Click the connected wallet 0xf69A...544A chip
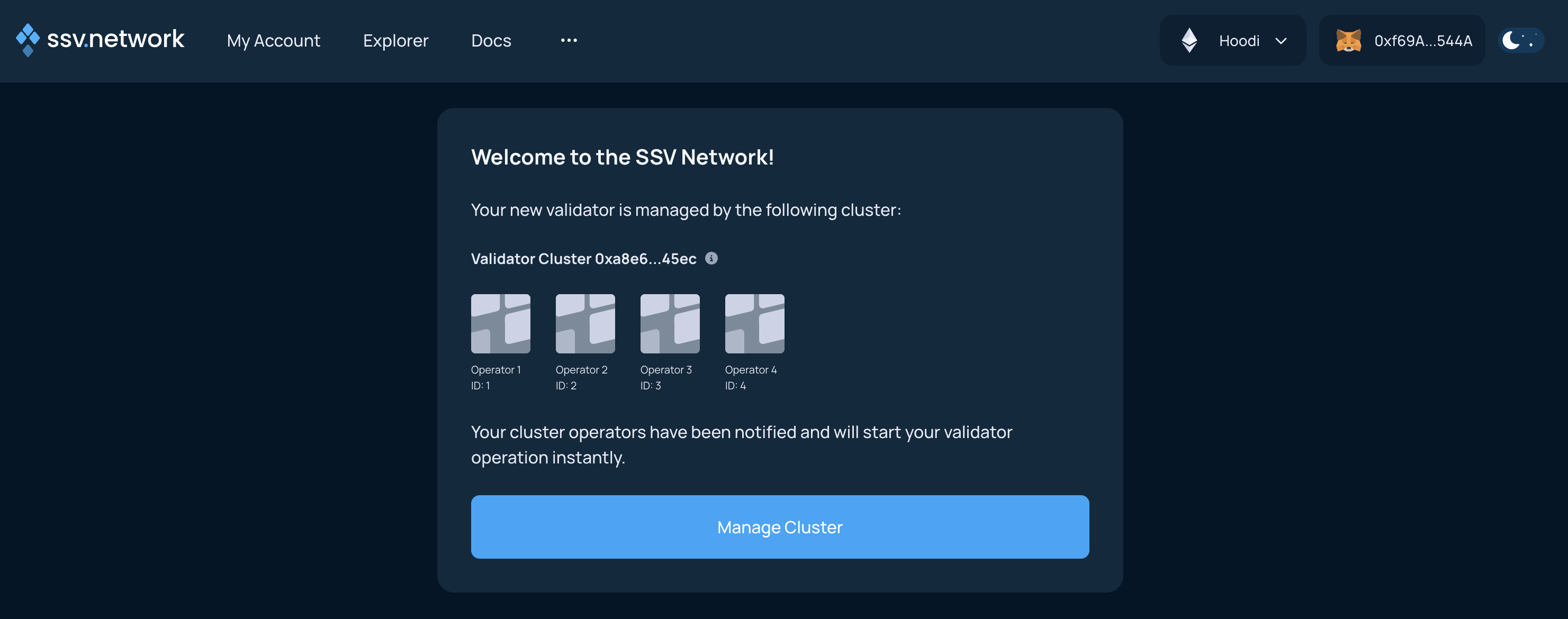1568x619 pixels. (x=1402, y=40)
